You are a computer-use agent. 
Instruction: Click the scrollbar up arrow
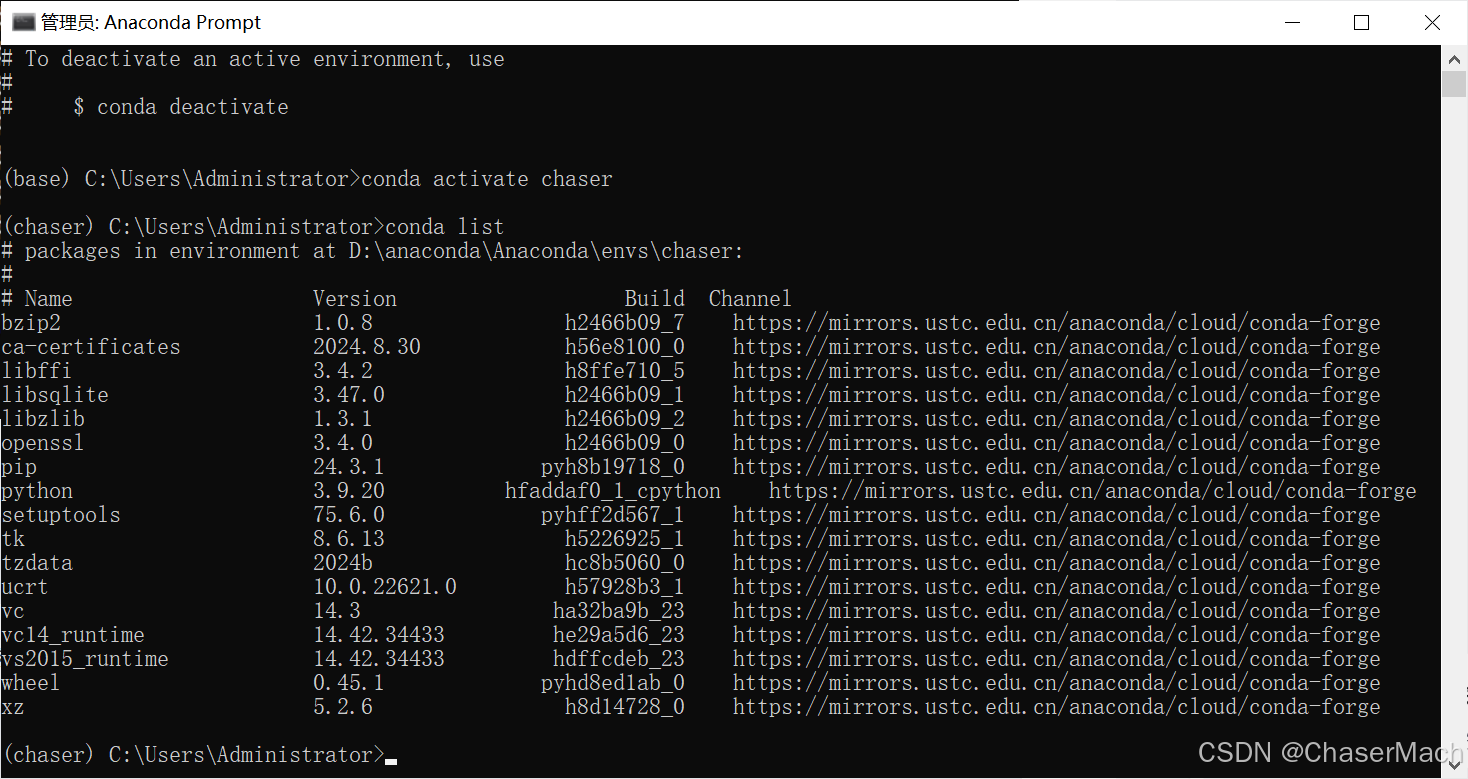[1454, 58]
